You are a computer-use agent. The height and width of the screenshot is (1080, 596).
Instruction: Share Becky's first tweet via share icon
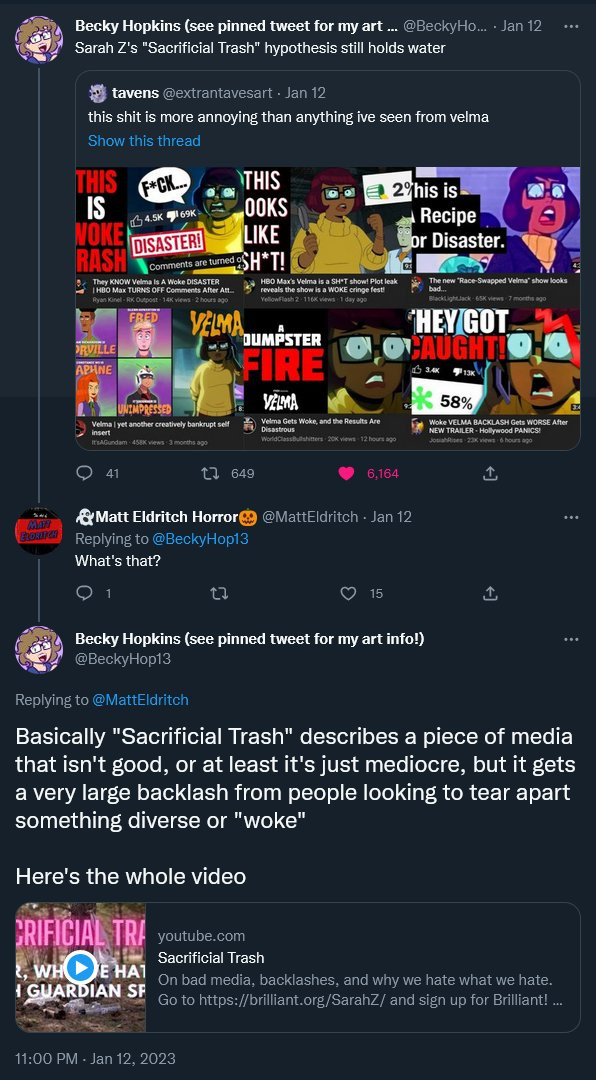click(490, 473)
